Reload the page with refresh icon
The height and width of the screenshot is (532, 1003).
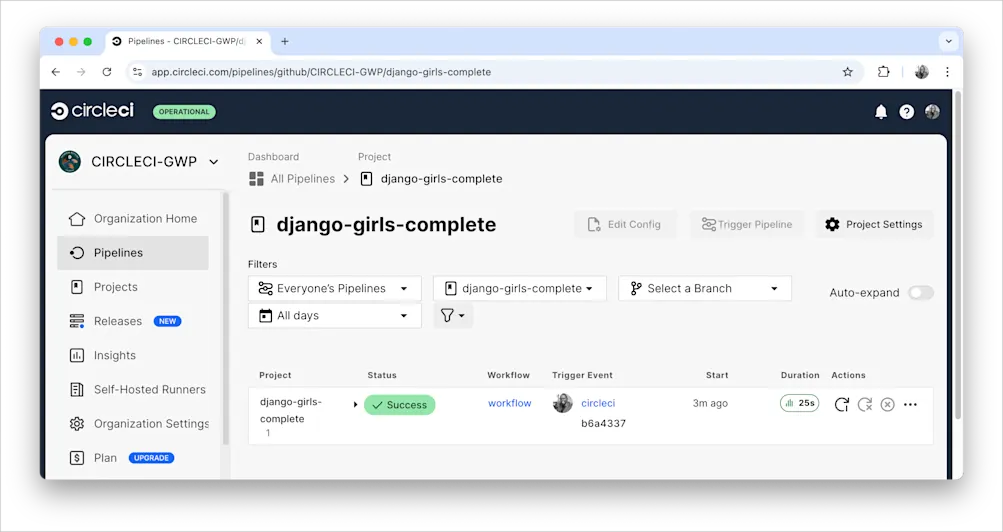click(x=107, y=72)
